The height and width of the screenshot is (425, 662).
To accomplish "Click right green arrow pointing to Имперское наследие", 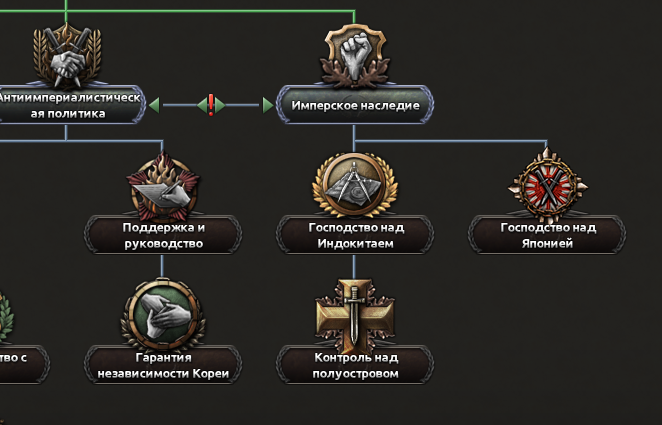I will (x=268, y=105).
